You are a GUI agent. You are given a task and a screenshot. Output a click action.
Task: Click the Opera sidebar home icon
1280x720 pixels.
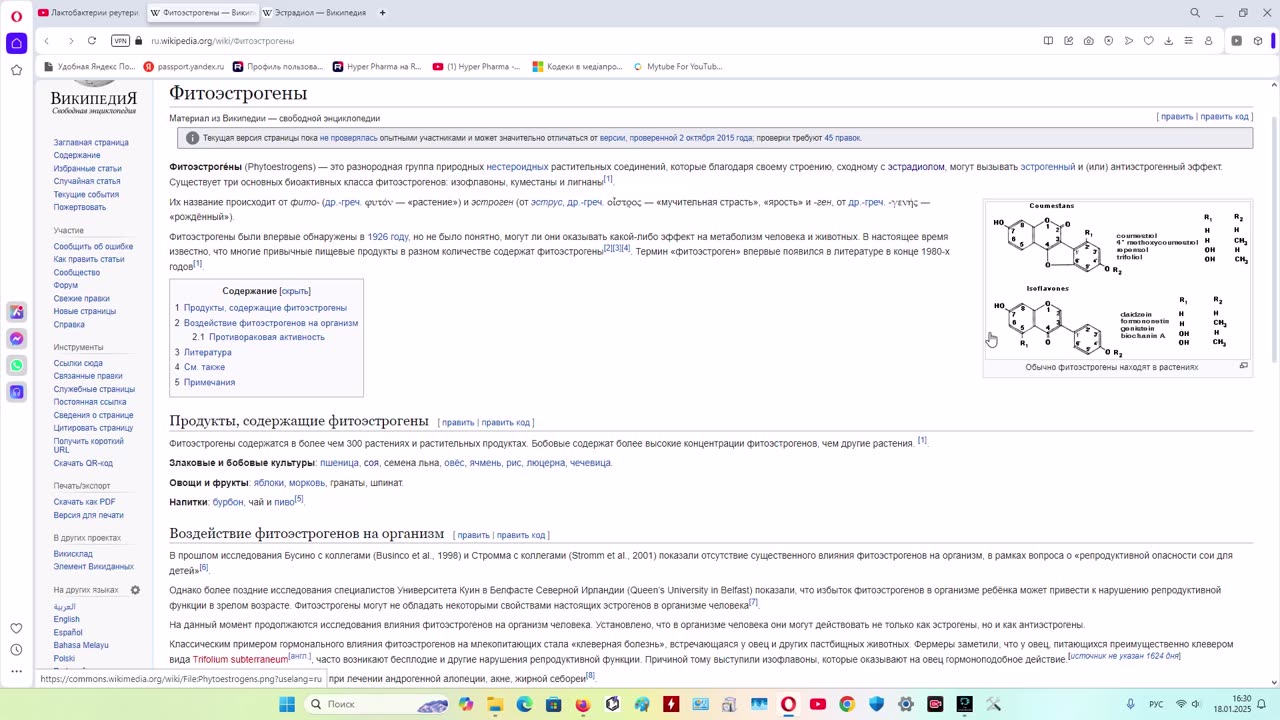(16, 43)
